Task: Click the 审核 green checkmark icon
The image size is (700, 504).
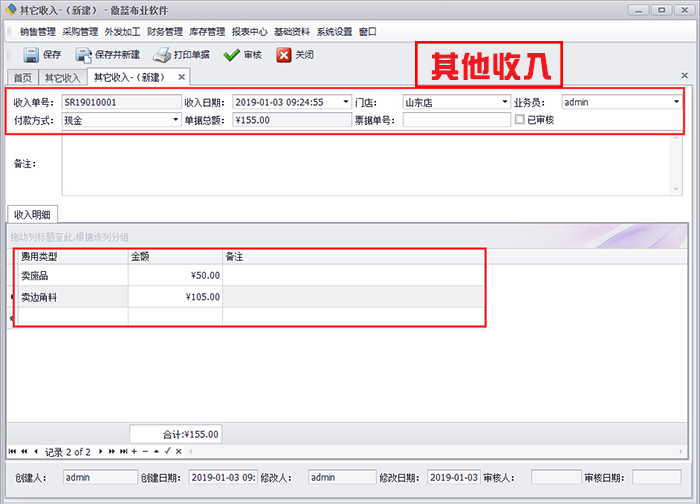Action: tap(231, 55)
